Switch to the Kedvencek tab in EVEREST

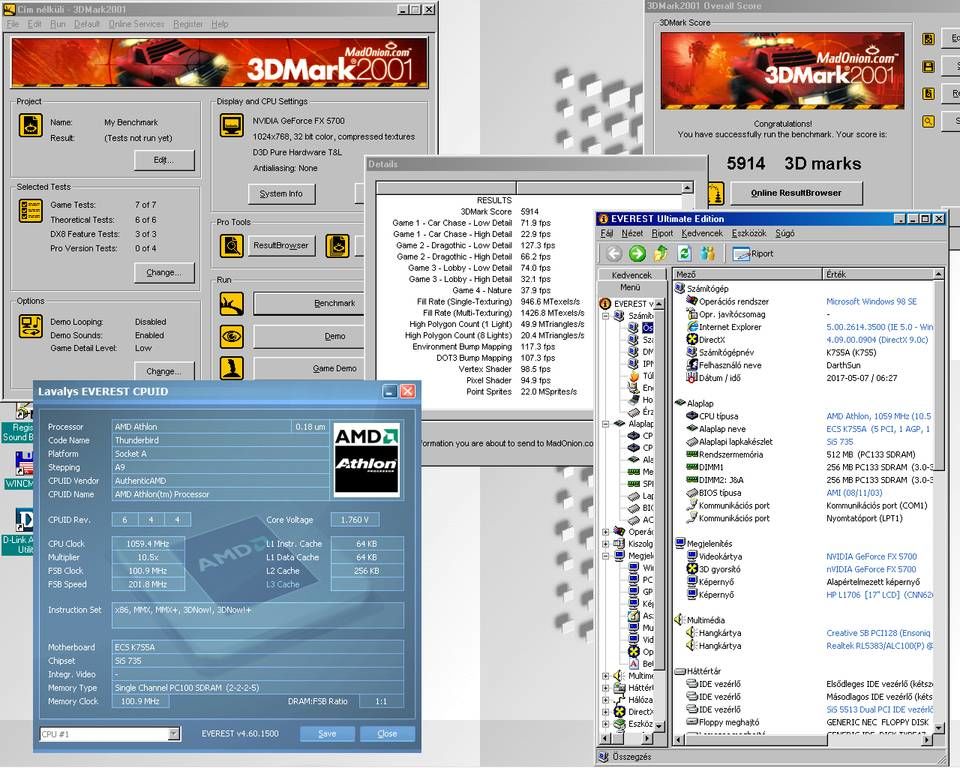pos(632,275)
